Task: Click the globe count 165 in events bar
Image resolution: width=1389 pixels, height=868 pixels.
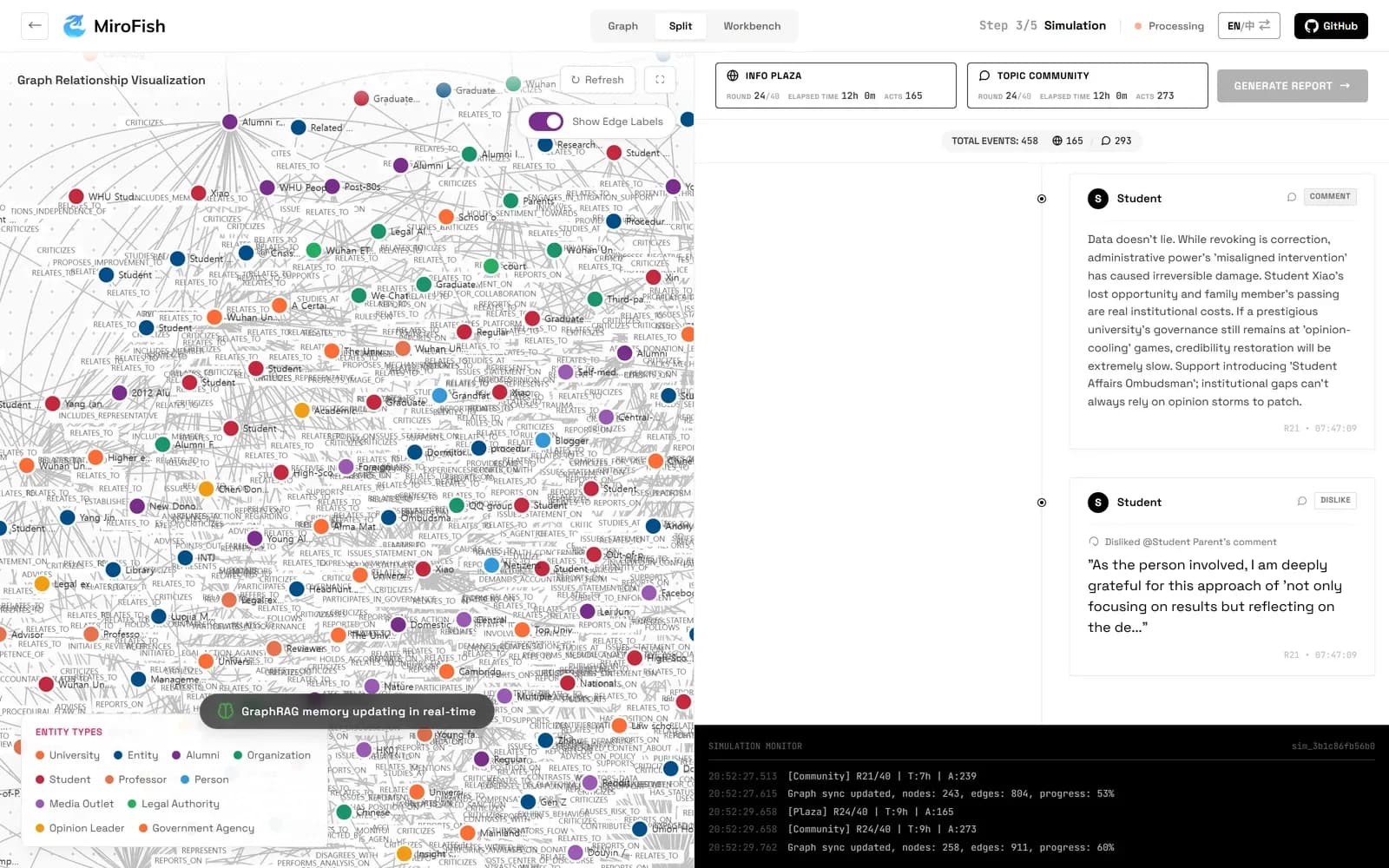Action: coord(1068,141)
